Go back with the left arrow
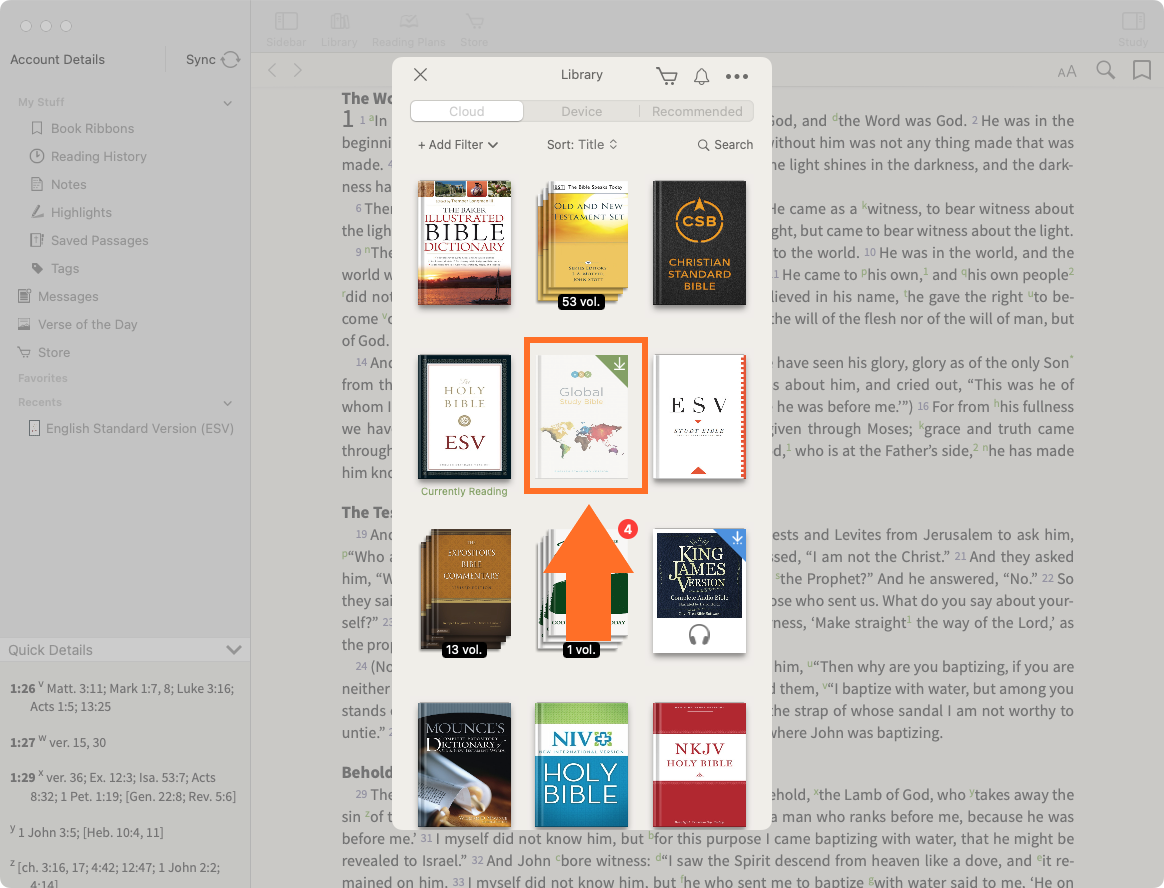This screenshot has height=888, width=1164. pos(272,71)
